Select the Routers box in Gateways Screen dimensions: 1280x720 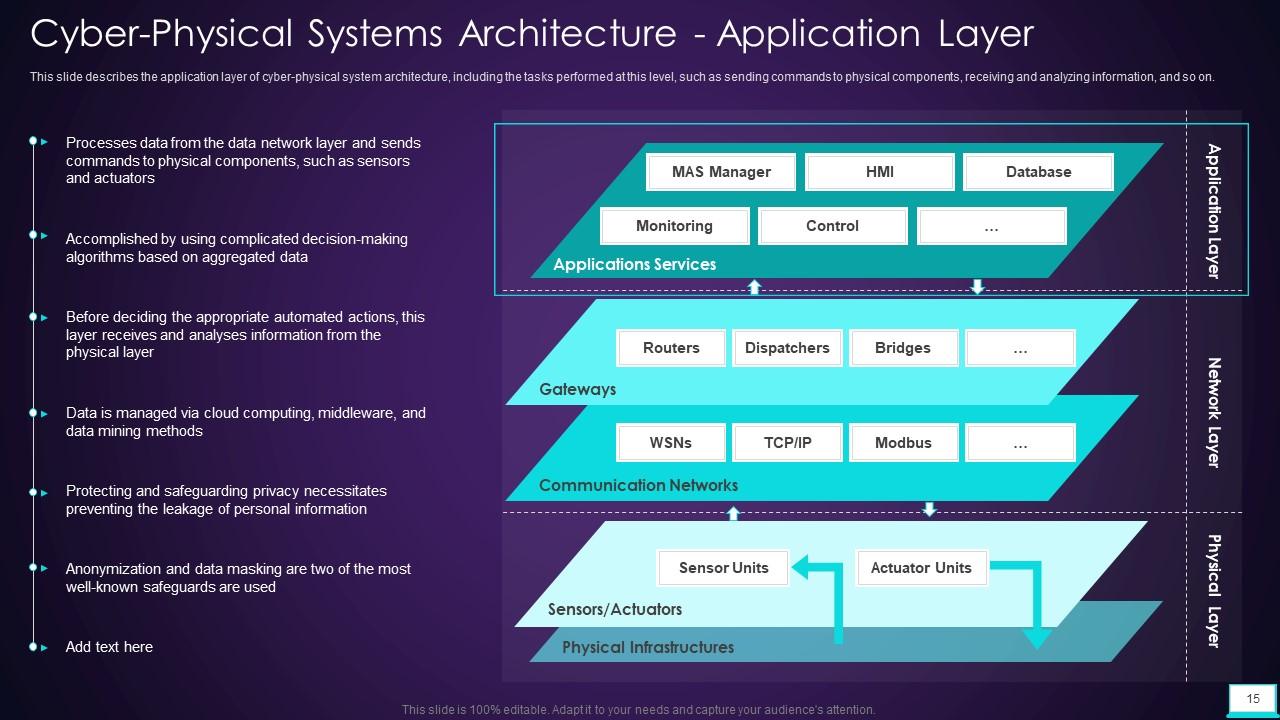pyautogui.click(x=671, y=348)
